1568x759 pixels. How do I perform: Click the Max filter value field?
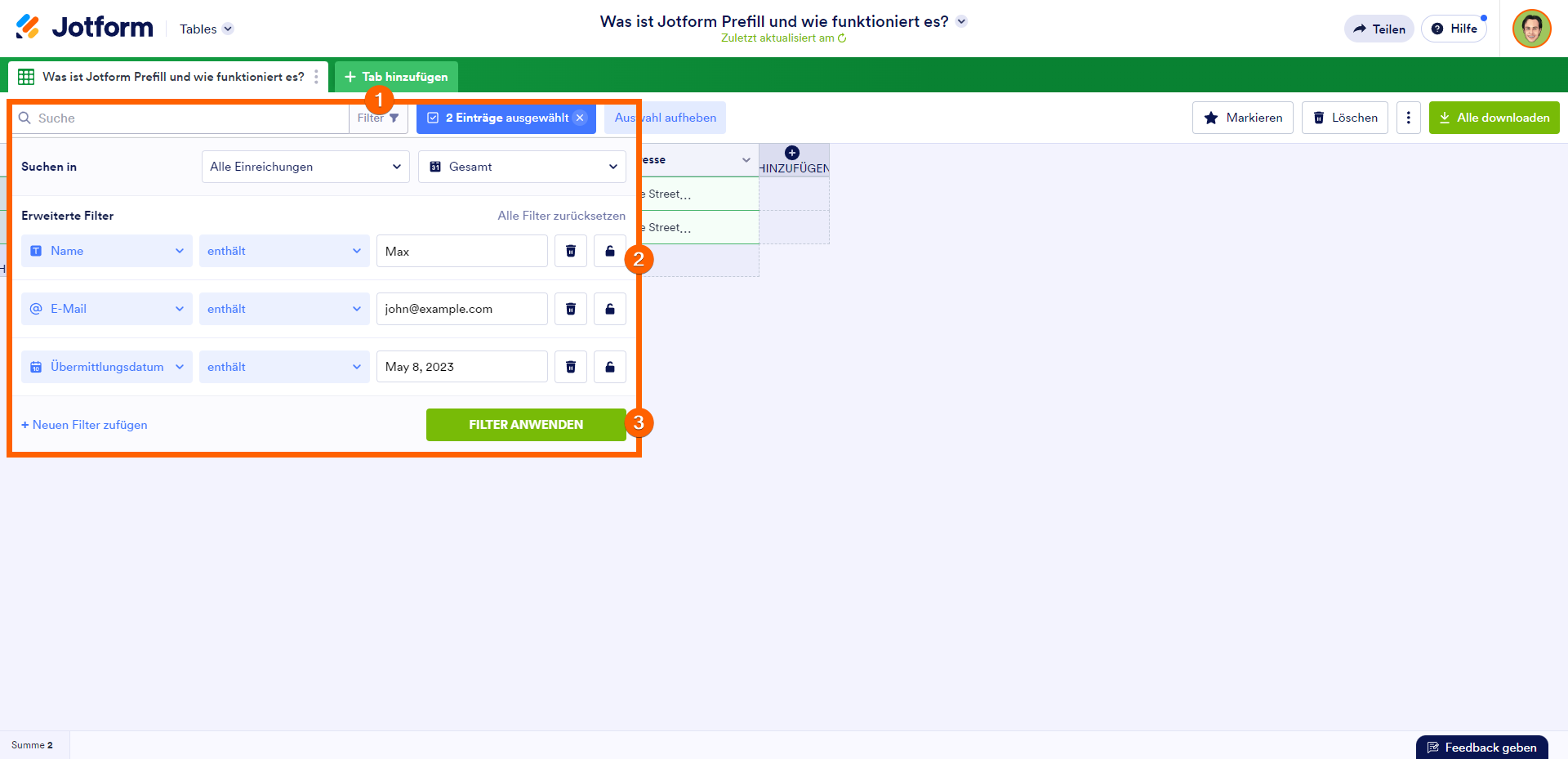point(462,251)
